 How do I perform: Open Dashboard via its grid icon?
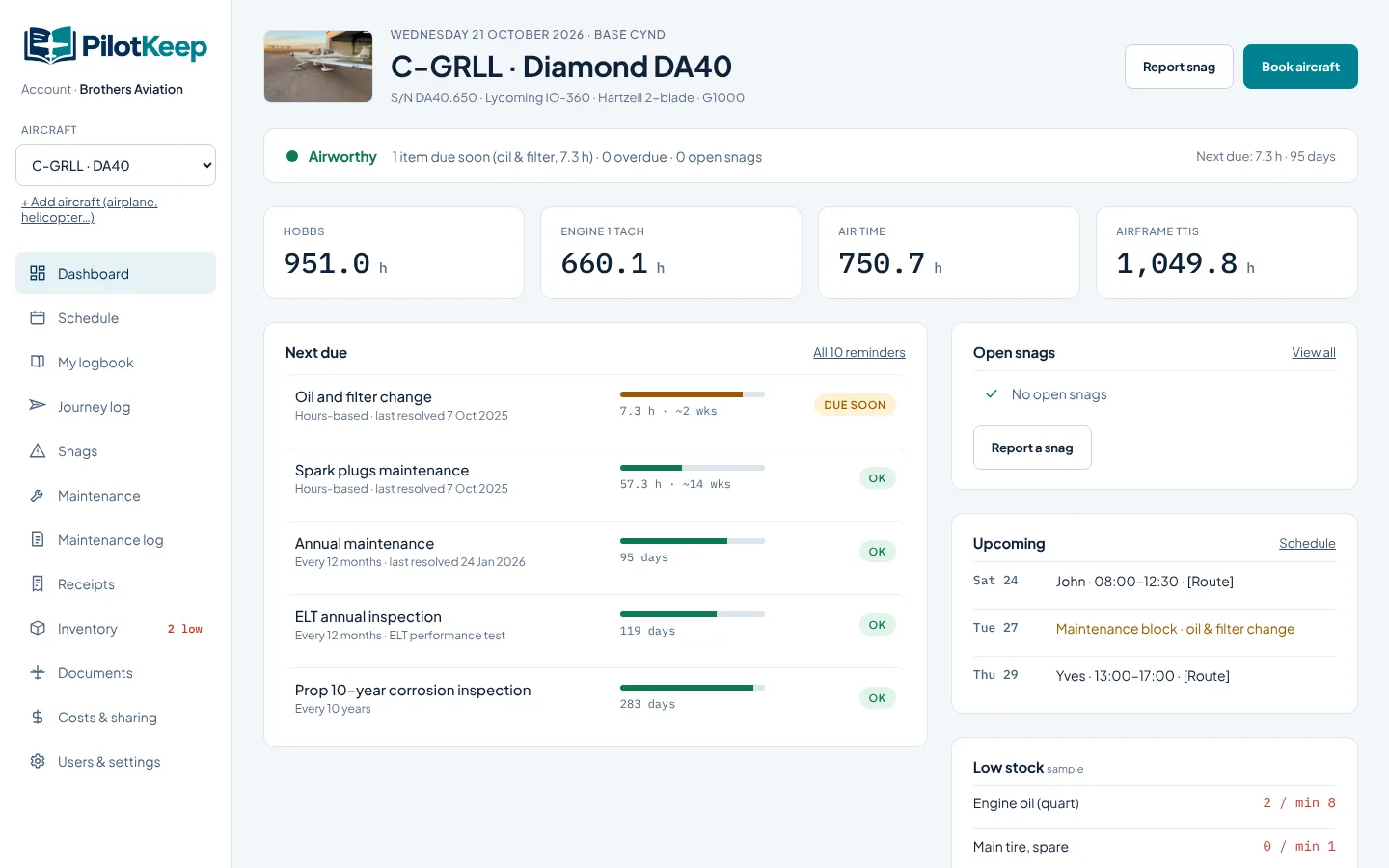point(38,273)
